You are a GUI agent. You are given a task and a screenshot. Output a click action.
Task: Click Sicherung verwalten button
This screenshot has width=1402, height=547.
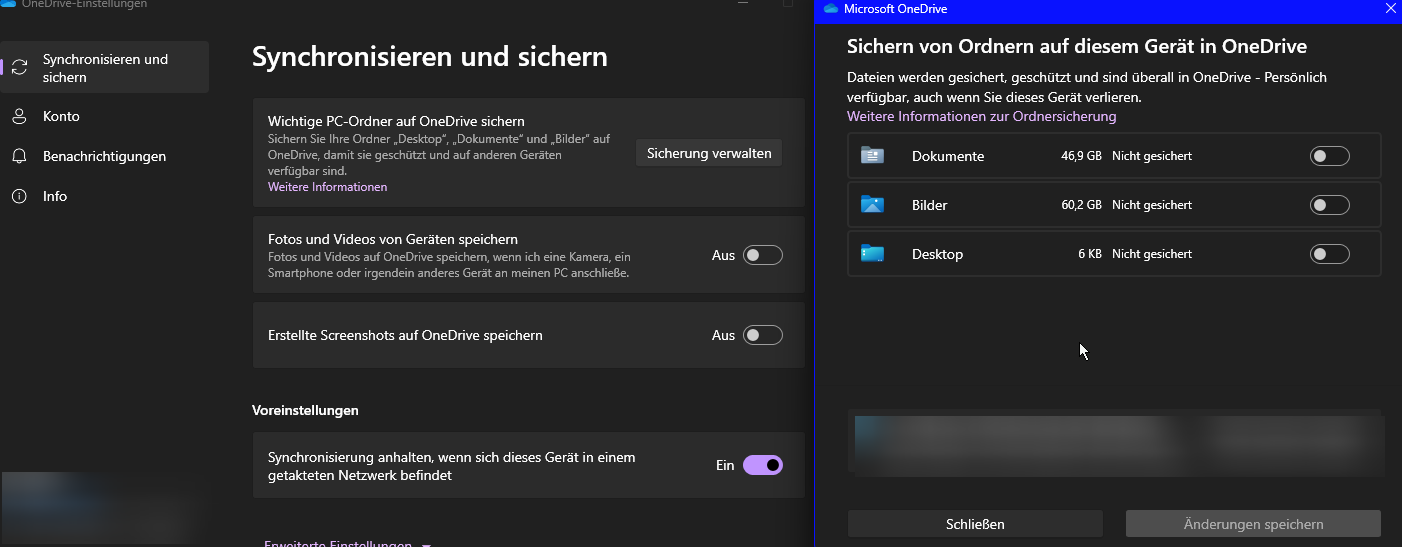click(x=709, y=153)
